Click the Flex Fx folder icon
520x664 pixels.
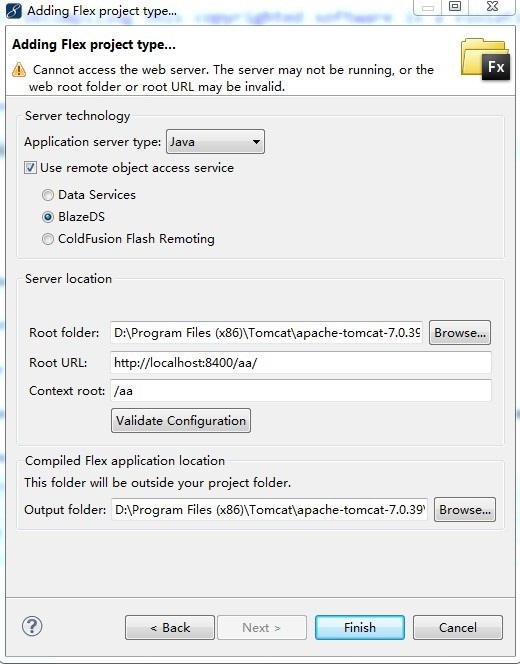coord(485,59)
